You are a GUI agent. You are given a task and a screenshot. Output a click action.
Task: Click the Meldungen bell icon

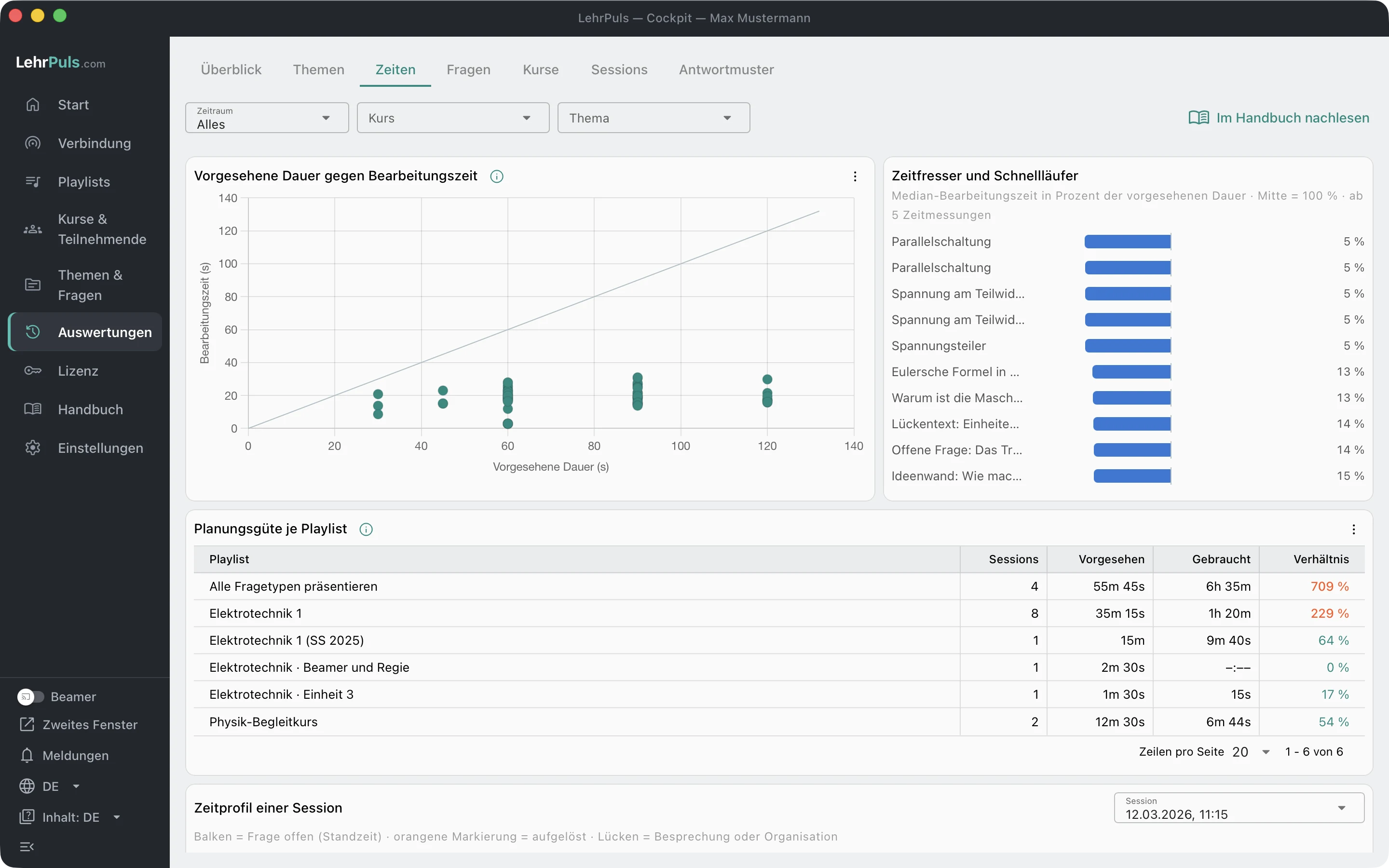pyautogui.click(x=27, y=755)
